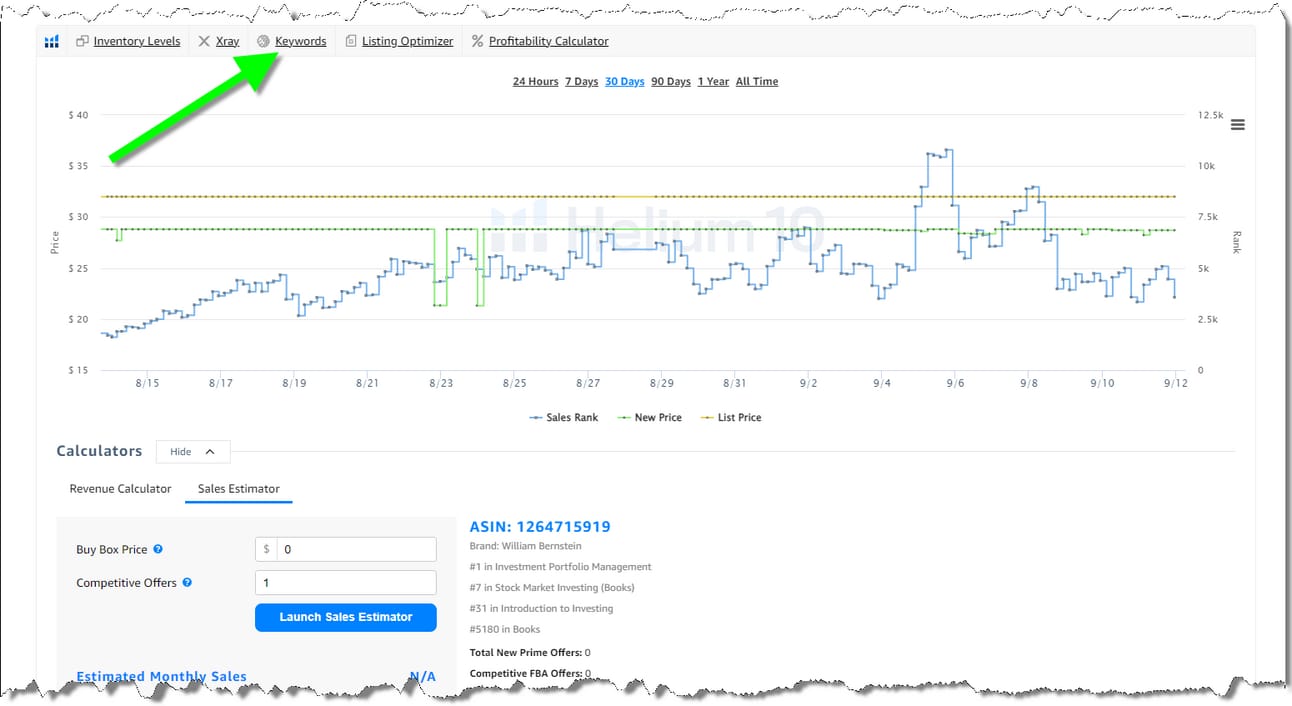Set chart range to 1 Year
1292x706 pixels.
tap(713, 81)
